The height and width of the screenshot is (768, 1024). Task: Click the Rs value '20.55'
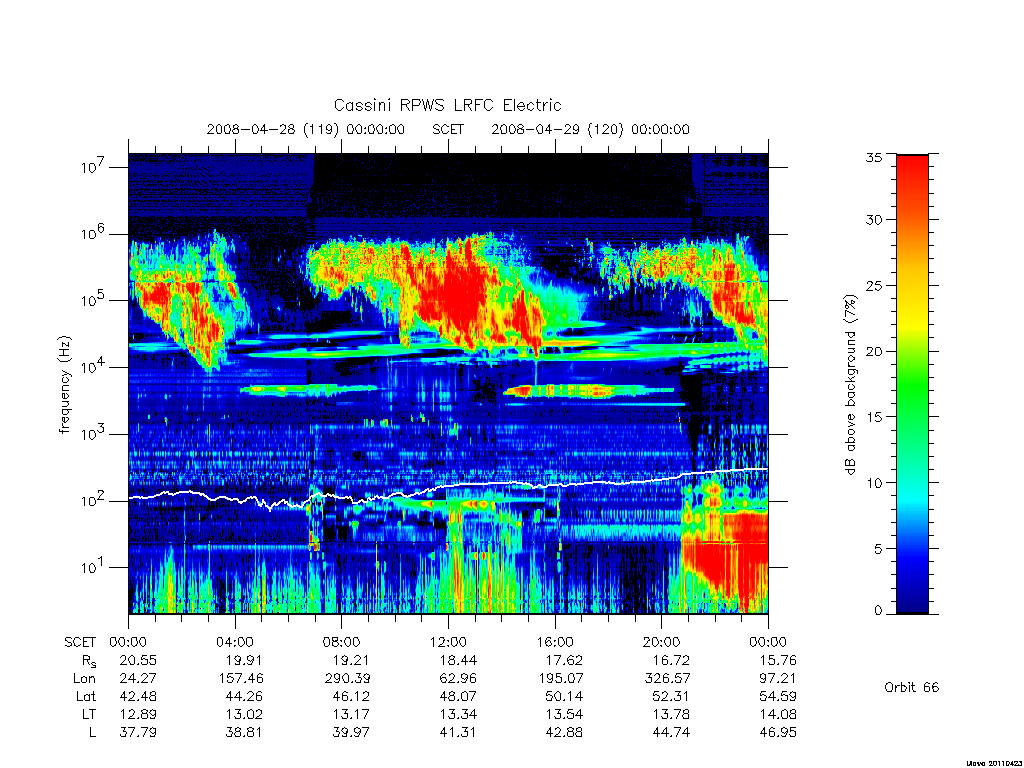138,660
